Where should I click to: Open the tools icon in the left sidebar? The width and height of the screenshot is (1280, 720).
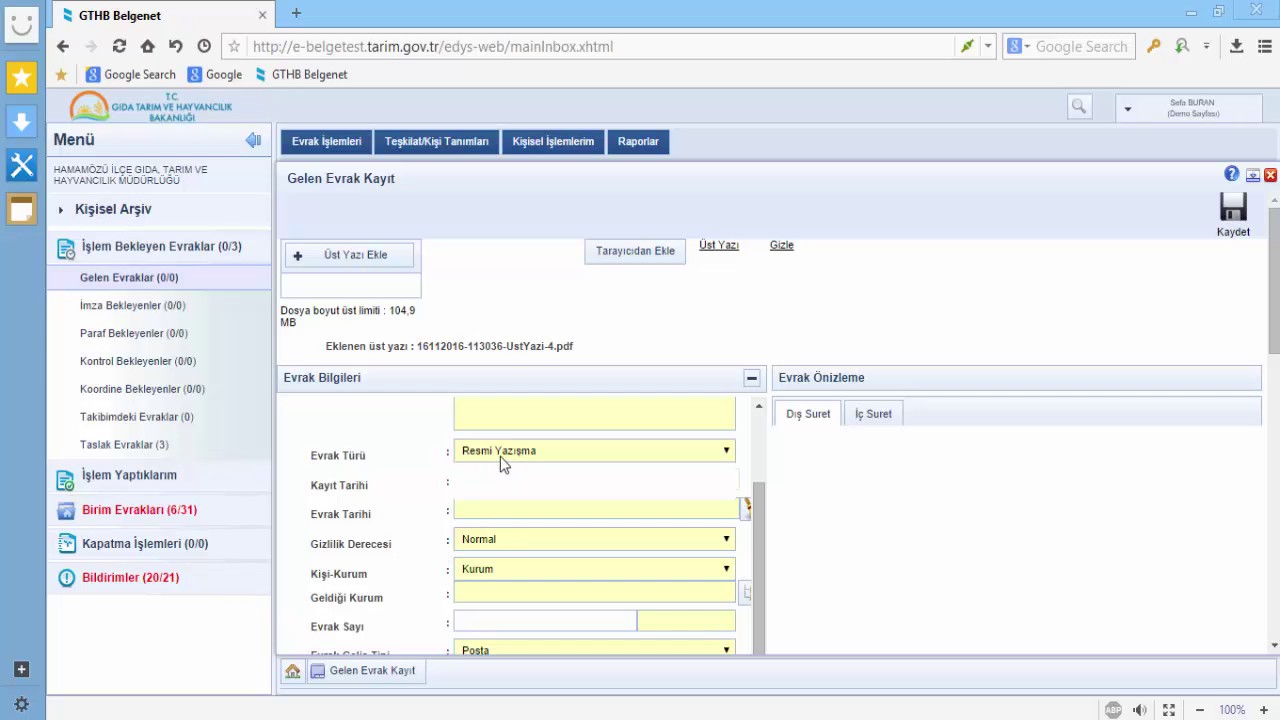click(22, 165)
